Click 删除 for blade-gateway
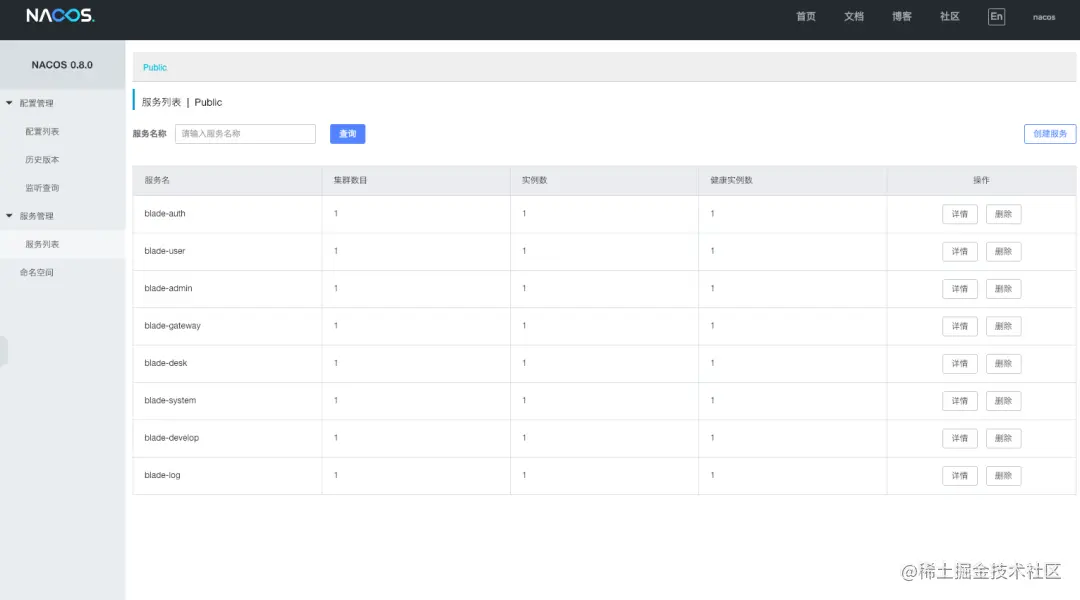The height and width of the screenshot is (600, 1080). [x=1003, y=326]
